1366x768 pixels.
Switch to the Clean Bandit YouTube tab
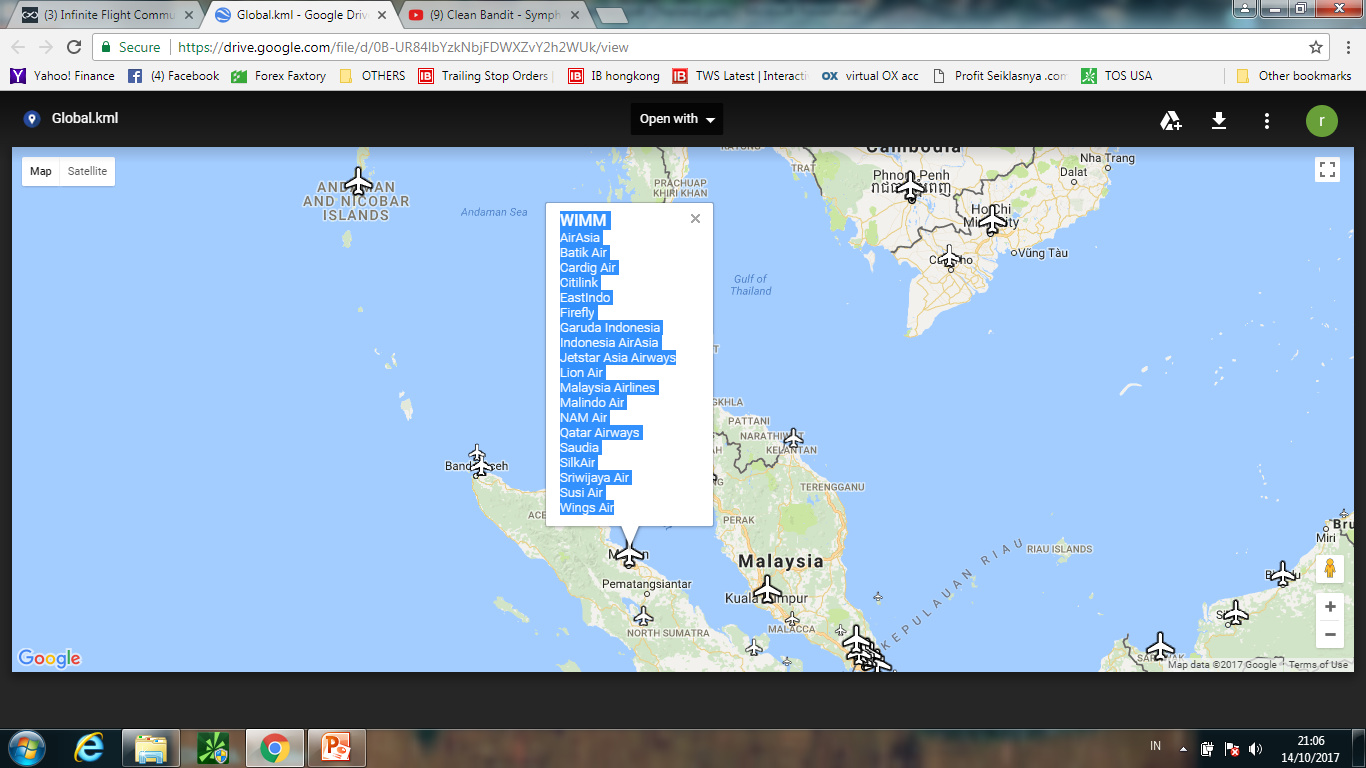tap(493, 15)
